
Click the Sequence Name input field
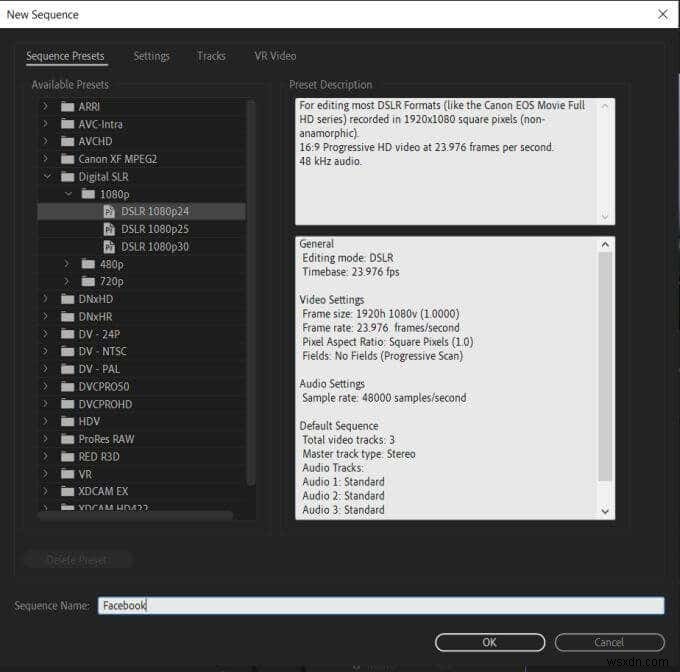[381, 605]
